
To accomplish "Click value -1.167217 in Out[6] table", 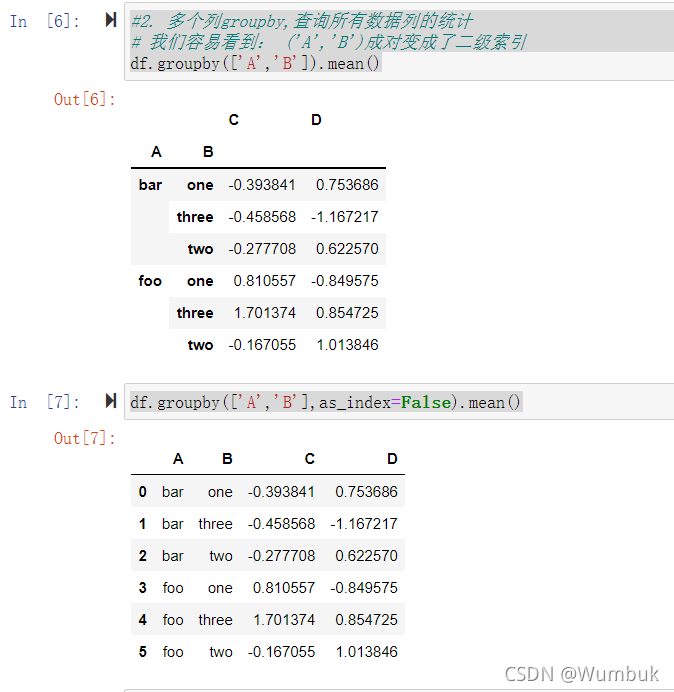I will click(345, 217).
